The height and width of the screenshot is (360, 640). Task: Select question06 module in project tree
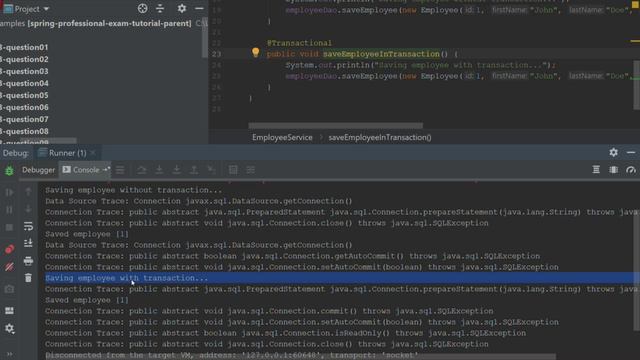(24, 107)
